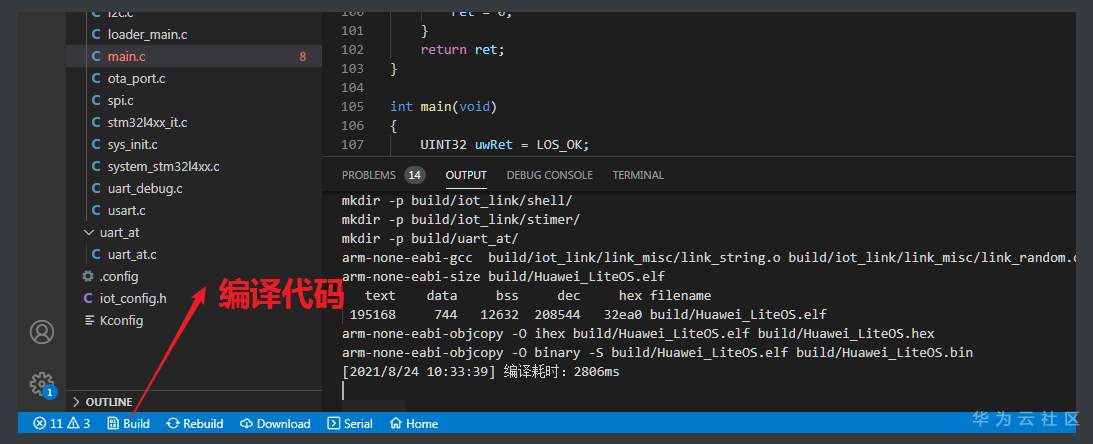Viewport: 1093px width, 444px height.
Task: Switch to the DEBUG CONSOLE tab
Action: (x=549, y=175)
